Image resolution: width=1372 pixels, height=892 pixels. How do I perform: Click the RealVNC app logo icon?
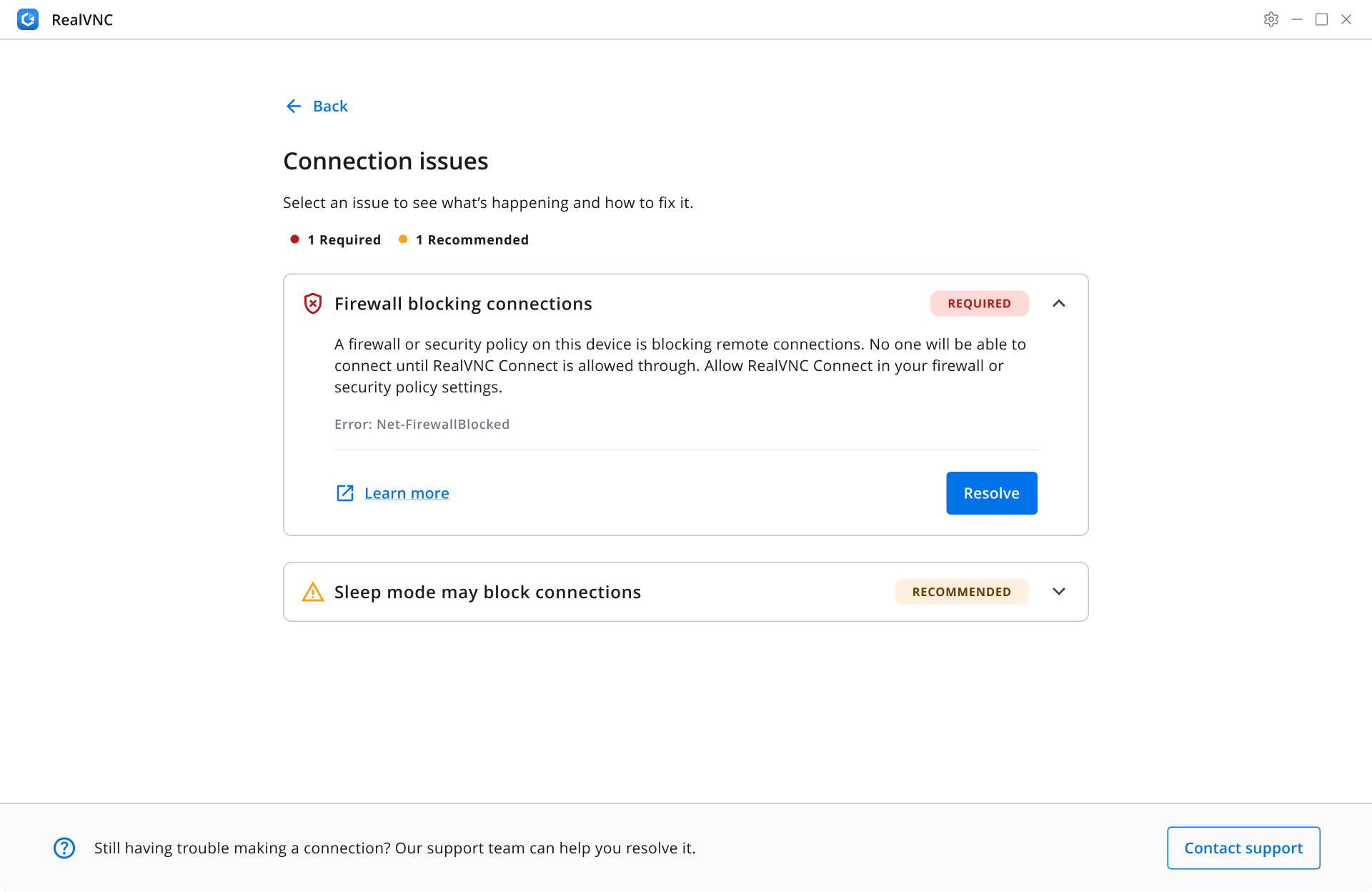pos(28,19)
